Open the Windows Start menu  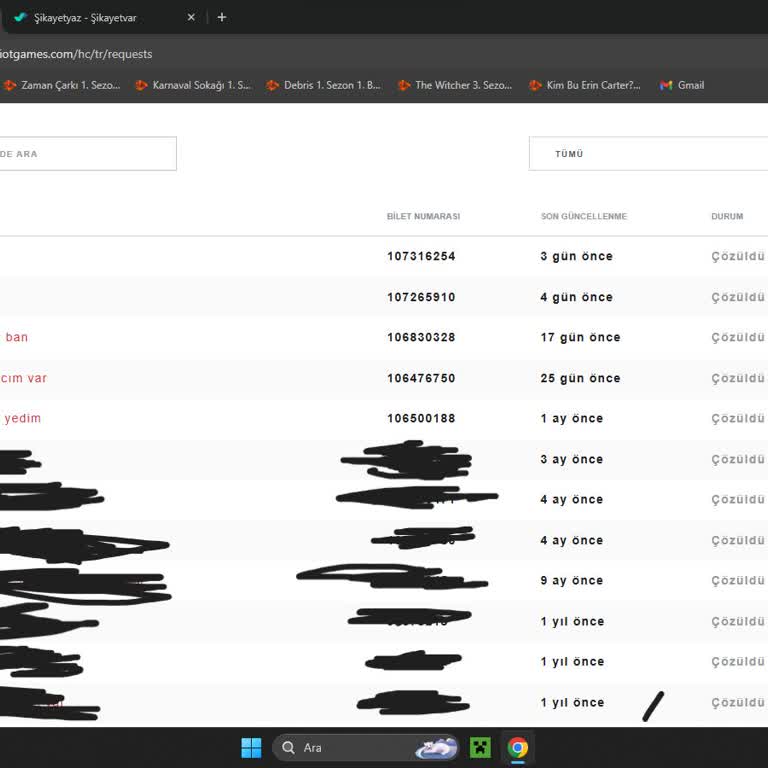point(251,747)
